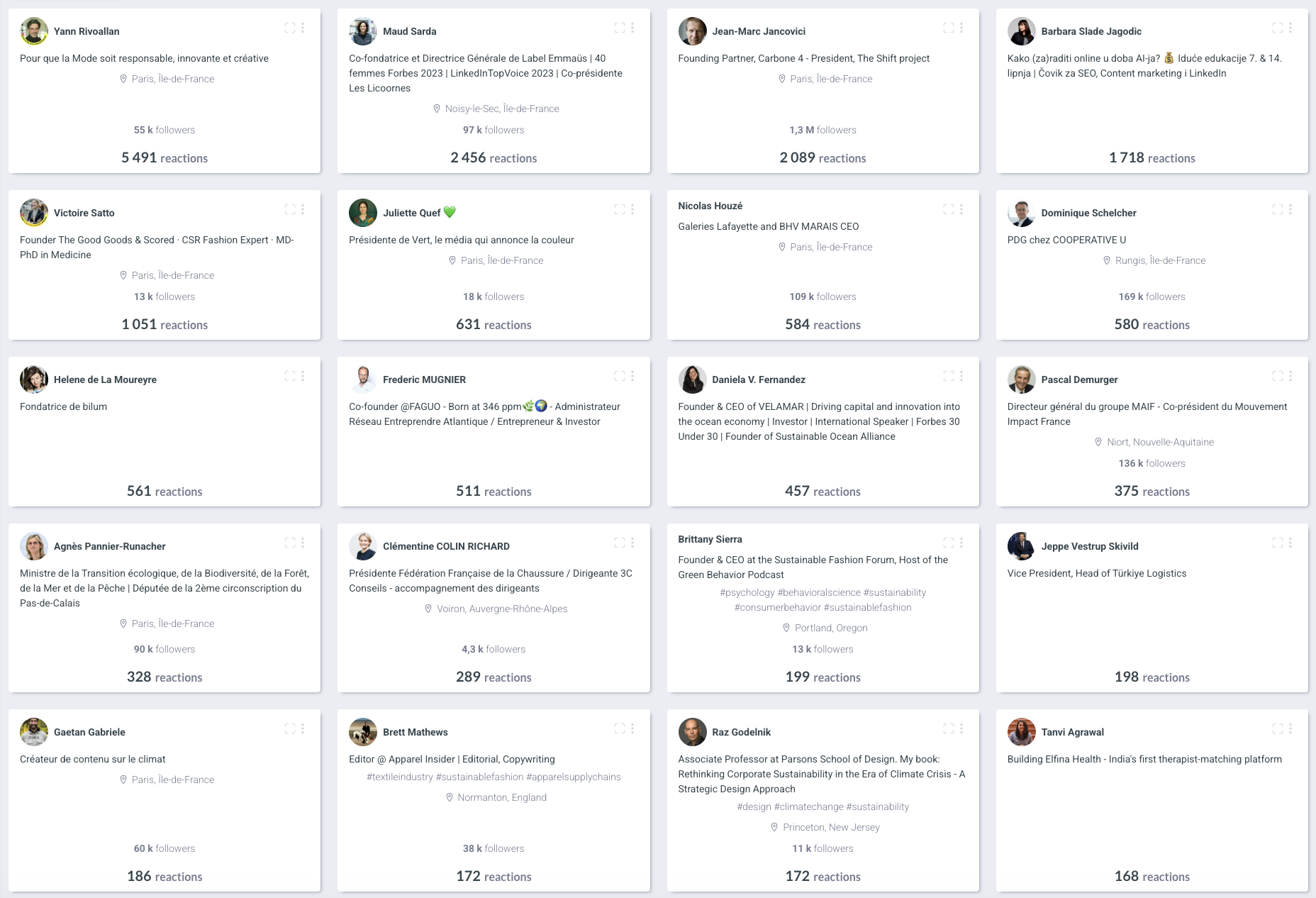
Task: Click Daniela V. Fernandez's avatar
Action: tap(692, 379)
